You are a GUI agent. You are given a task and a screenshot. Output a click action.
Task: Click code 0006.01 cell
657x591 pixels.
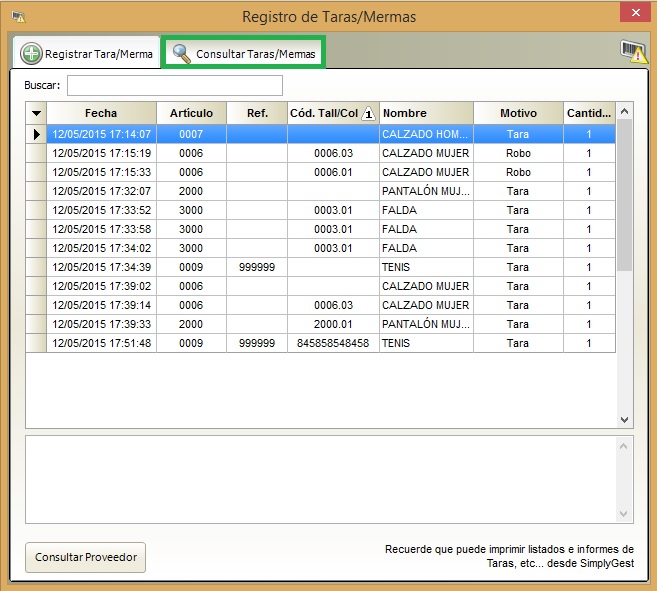click(333, 172)
